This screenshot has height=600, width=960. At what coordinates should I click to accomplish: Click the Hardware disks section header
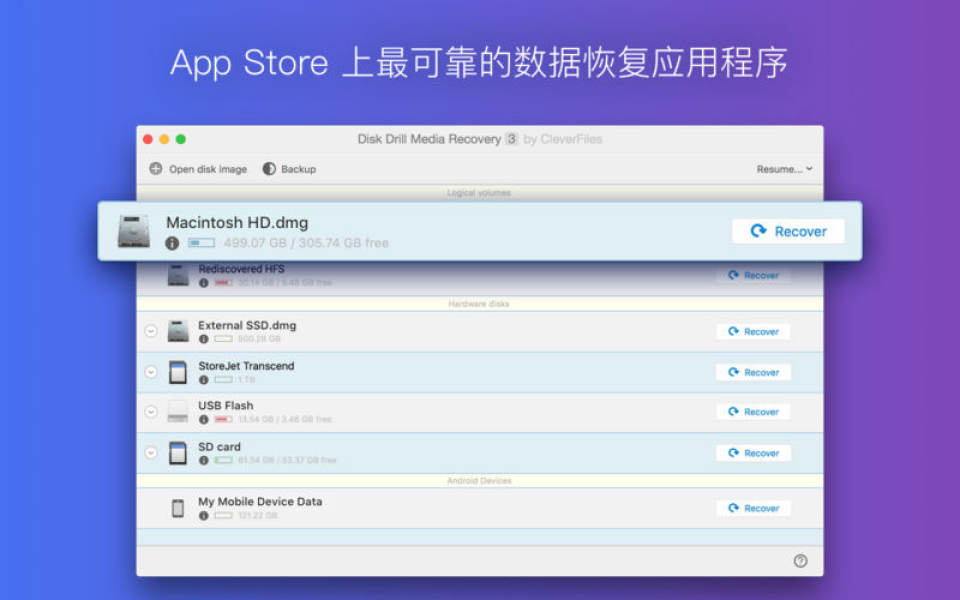coord(479,304)
